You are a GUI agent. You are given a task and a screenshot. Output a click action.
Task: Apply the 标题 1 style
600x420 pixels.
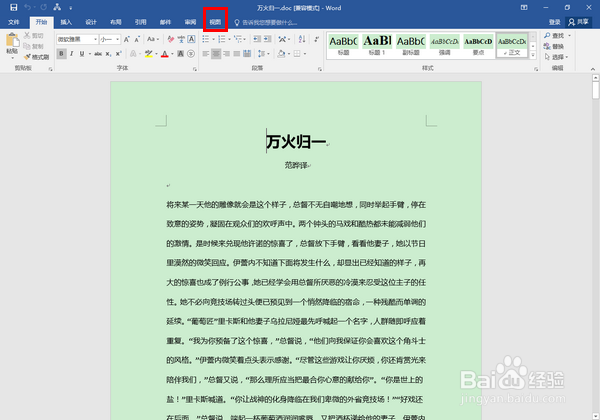click(377, 45)
